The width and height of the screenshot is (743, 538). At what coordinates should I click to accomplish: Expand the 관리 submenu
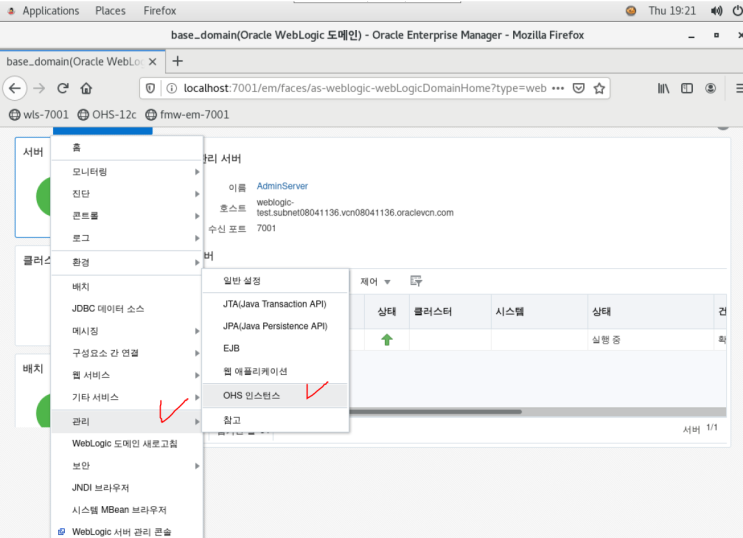click(127, 421)
